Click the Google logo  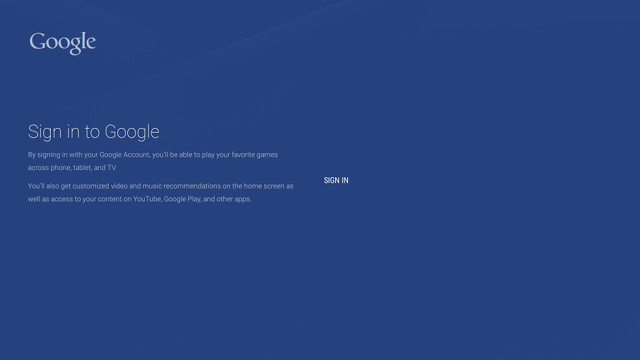coord(62,43)
